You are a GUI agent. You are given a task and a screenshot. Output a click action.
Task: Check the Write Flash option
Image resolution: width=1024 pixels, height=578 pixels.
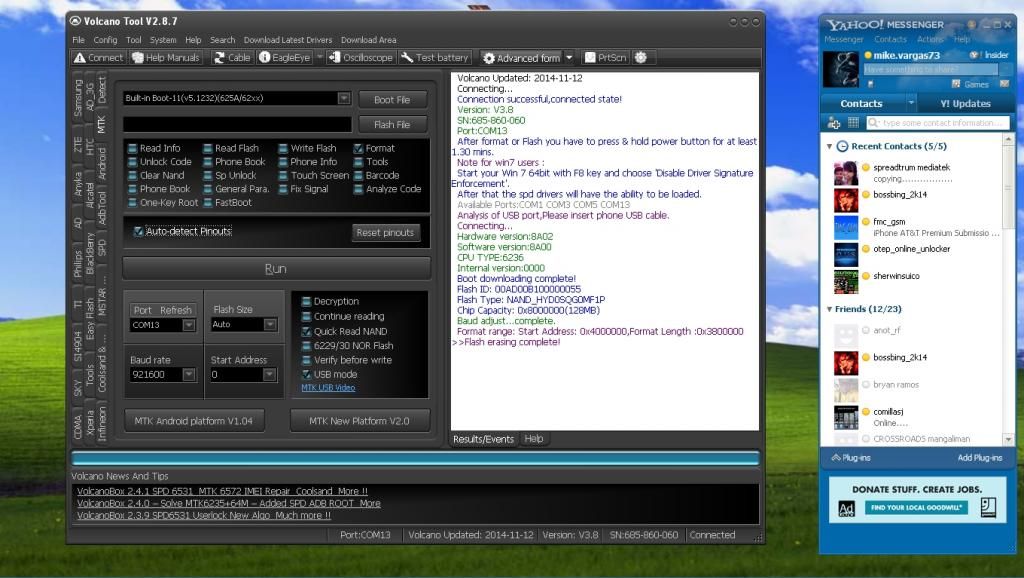[x=283, y=148]
